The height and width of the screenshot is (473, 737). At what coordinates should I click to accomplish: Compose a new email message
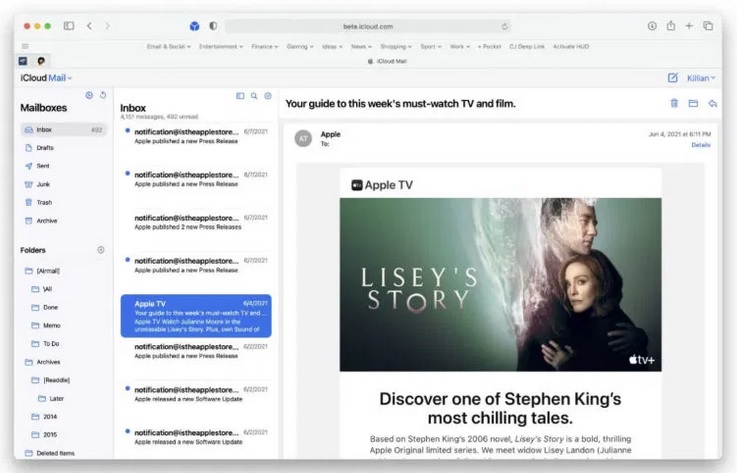[x=673, y=78]
